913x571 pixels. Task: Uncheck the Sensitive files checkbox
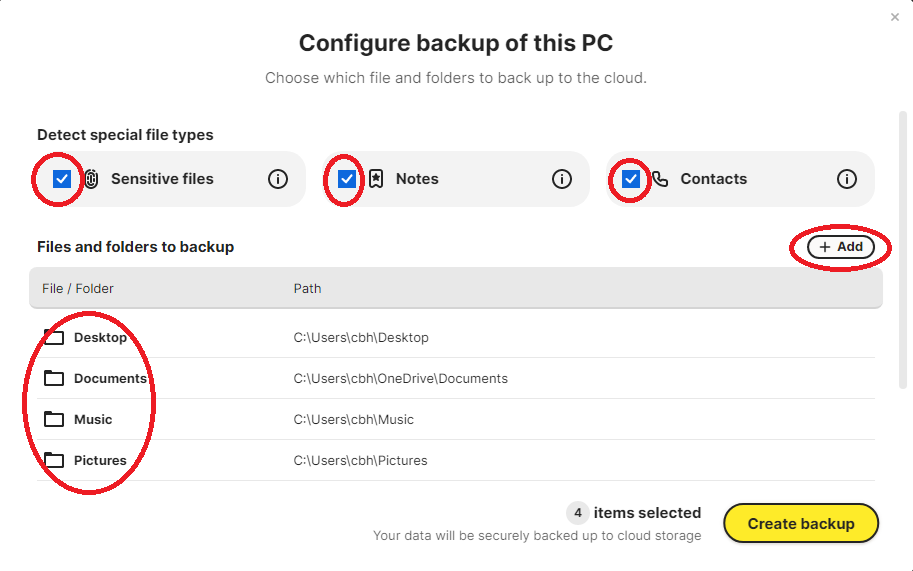pyautogui.click(x=62, y=179)
